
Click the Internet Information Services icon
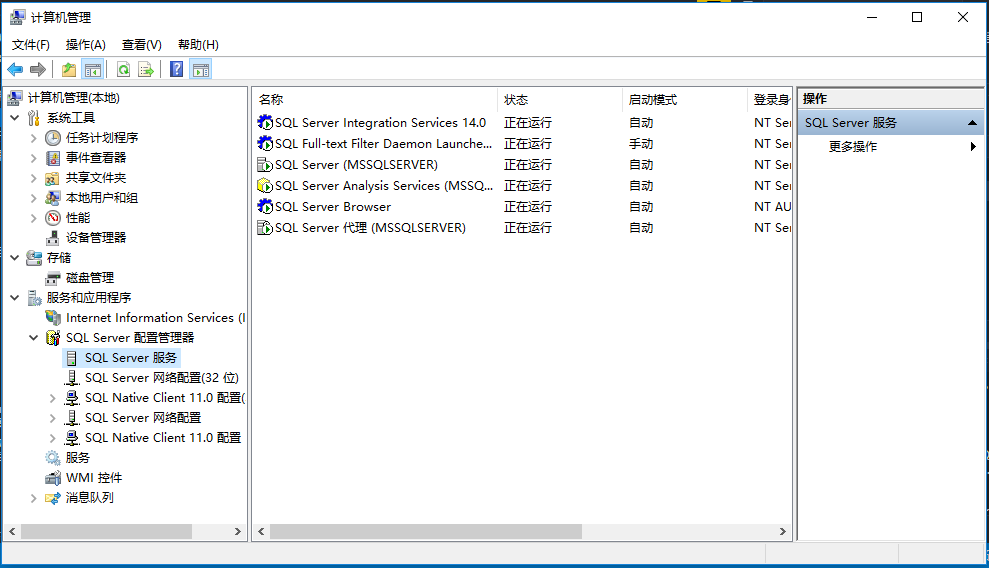pos(53,318)
